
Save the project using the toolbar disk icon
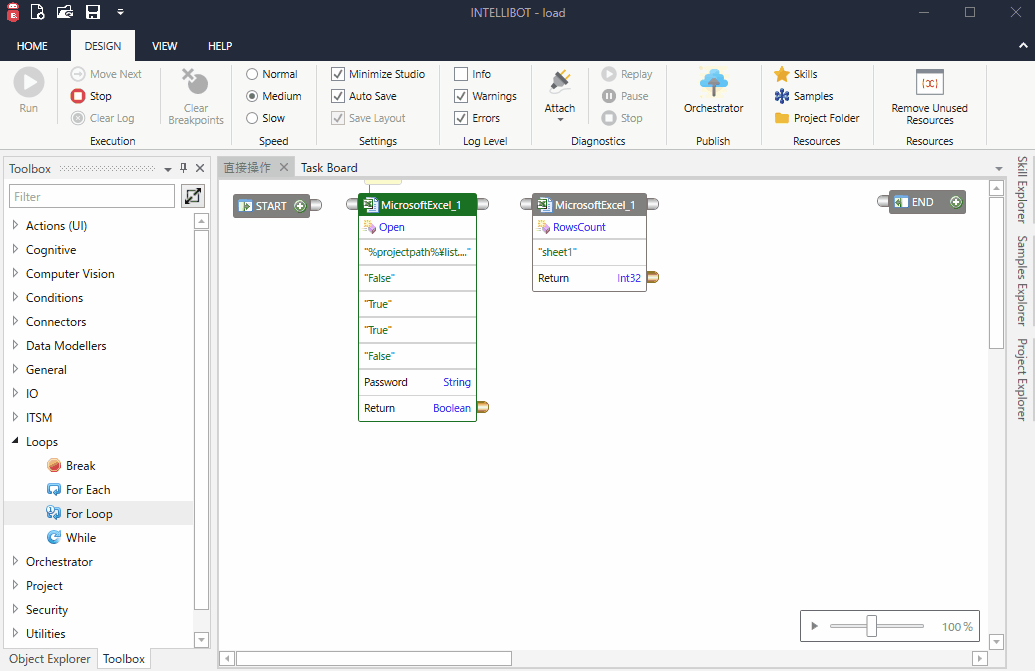click(93, 12)
